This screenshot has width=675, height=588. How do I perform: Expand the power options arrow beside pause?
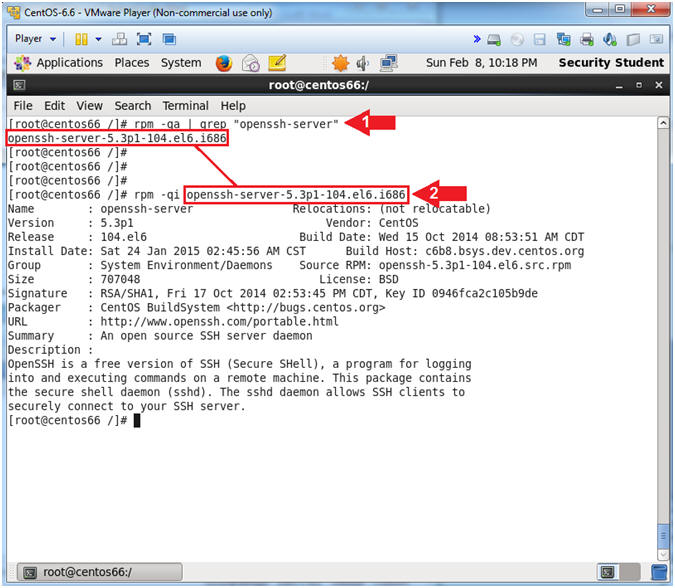point(99,39)
